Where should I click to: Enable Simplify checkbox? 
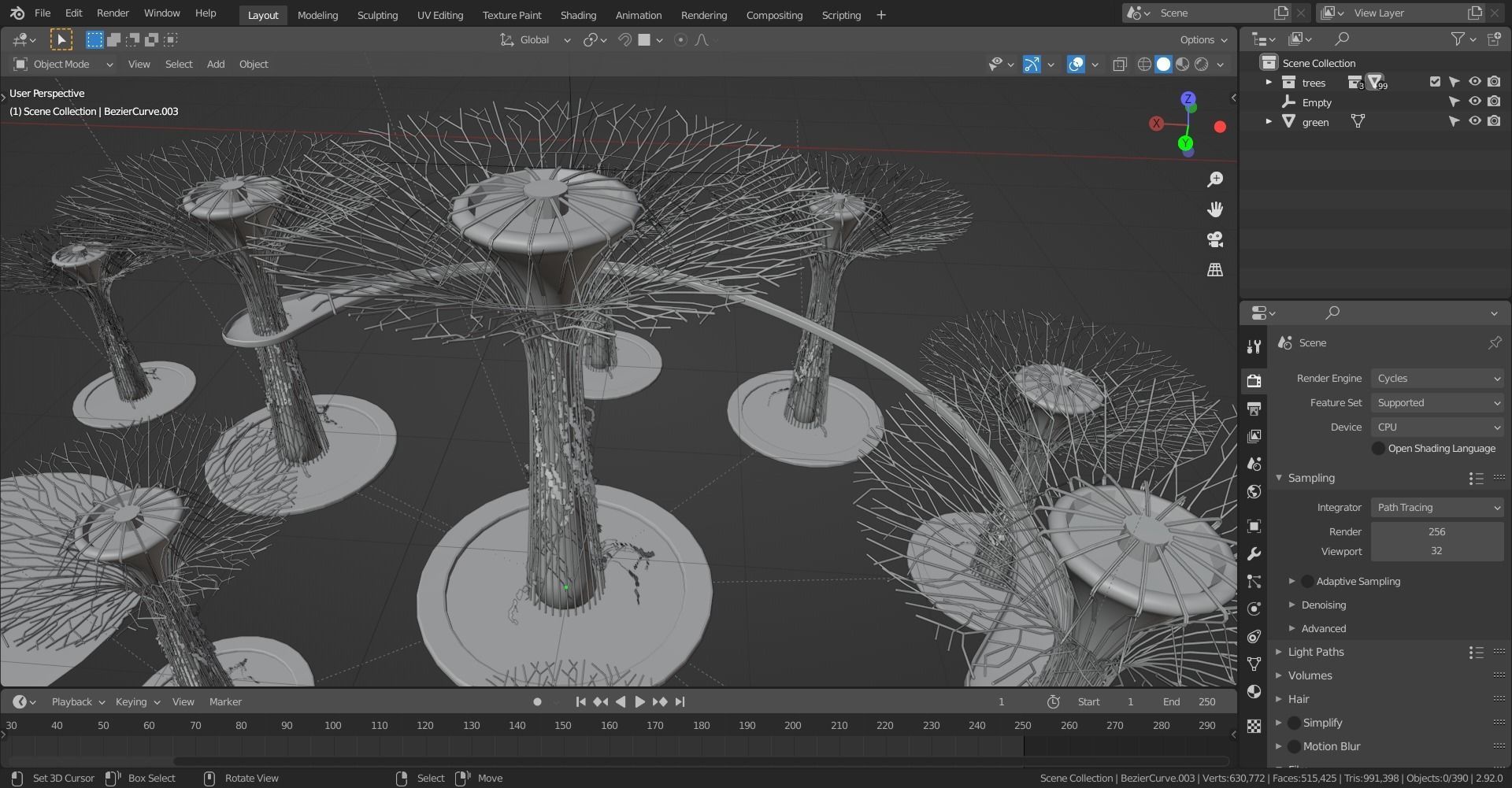coord(1294,723)
